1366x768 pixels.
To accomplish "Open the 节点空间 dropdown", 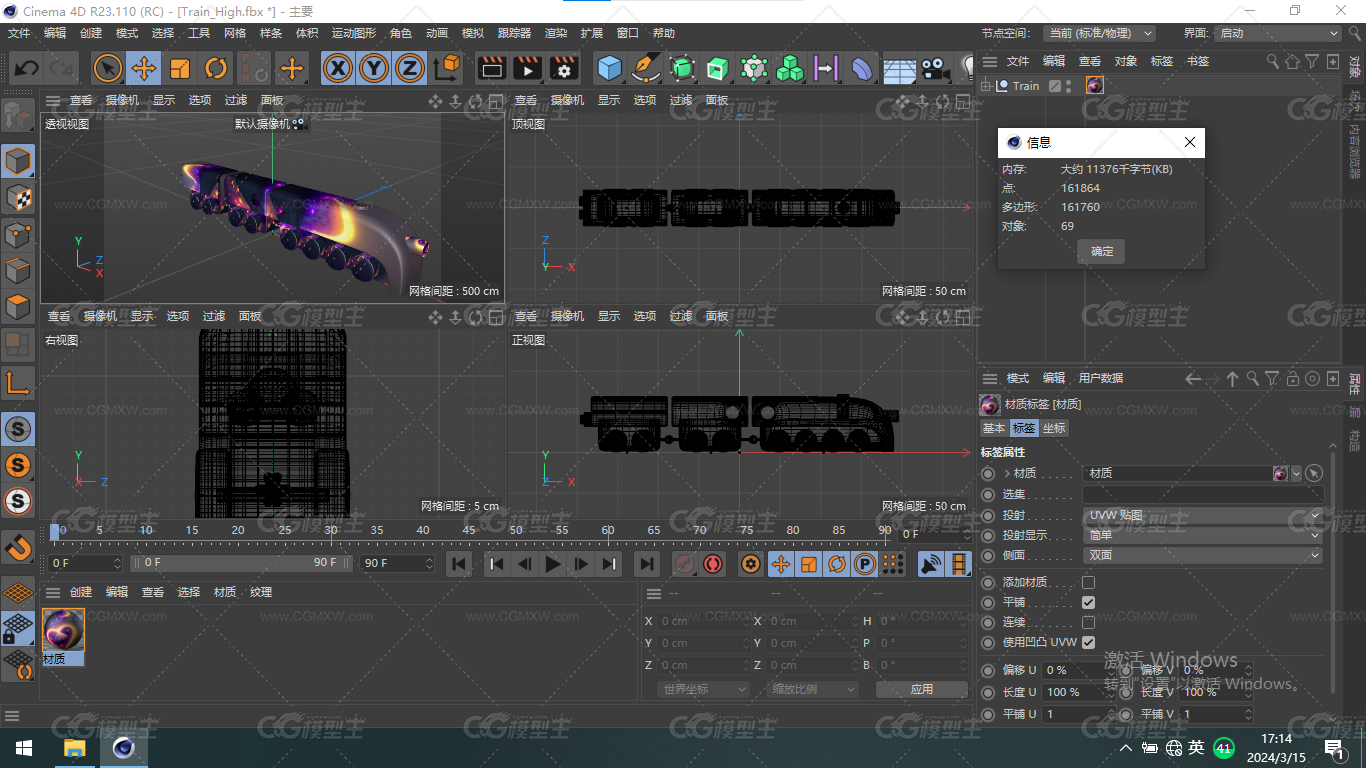I will [1099, 33].
